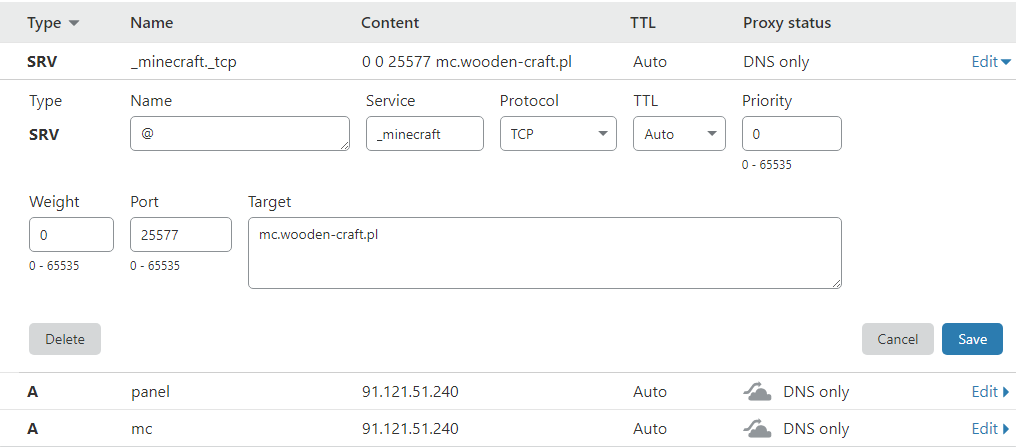Click the Priority input field
The width and height of the screenshot is (1016, 447).
click(x=791, y=134)
